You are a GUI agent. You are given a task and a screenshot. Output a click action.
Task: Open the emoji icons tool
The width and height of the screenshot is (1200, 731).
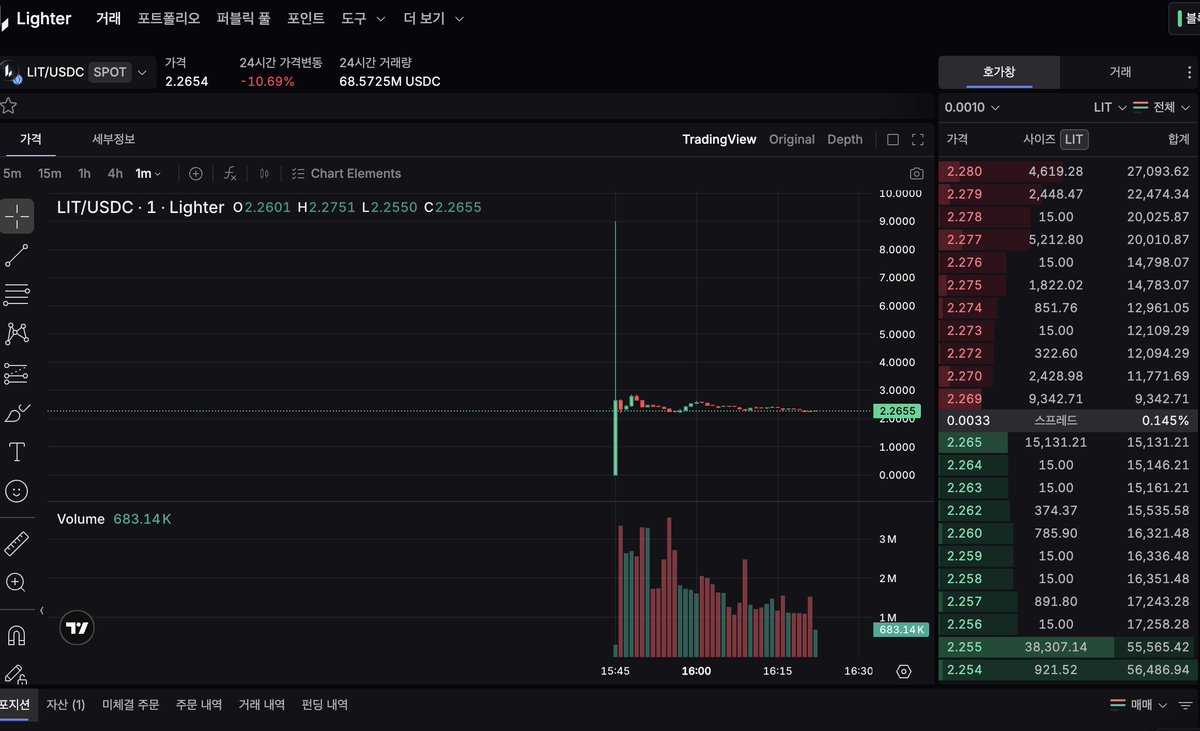16,491
